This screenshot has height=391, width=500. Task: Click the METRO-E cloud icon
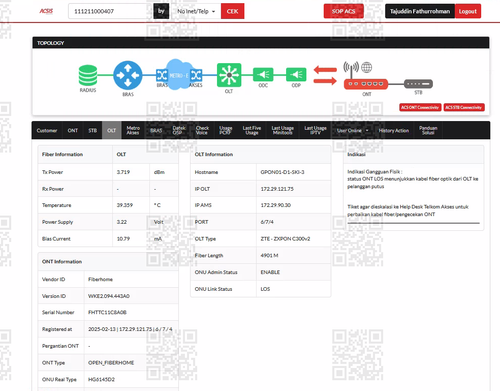(x=179, y=75)
